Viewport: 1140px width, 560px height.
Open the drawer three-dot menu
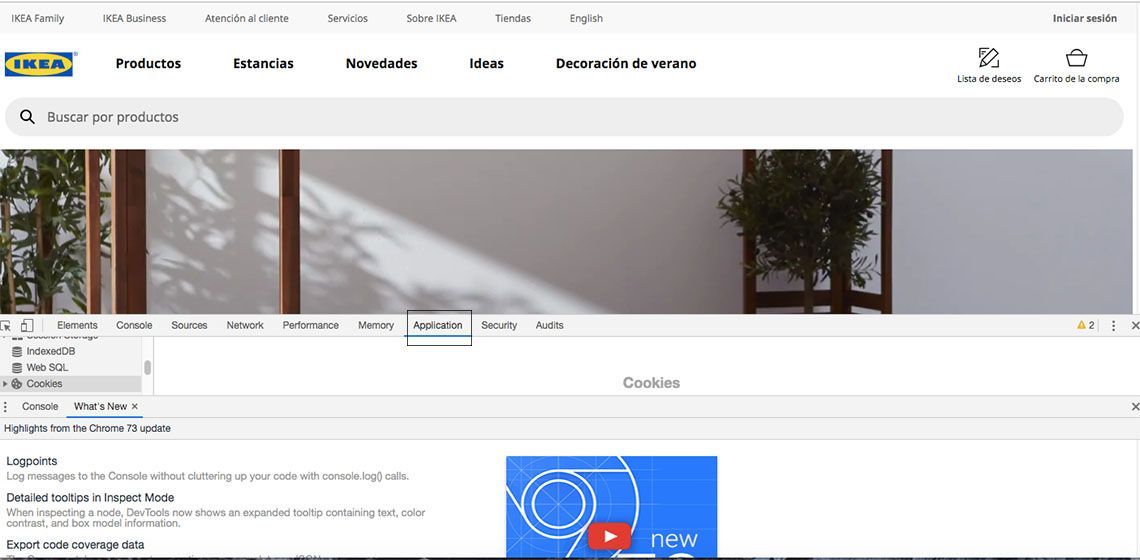(5, 407)
